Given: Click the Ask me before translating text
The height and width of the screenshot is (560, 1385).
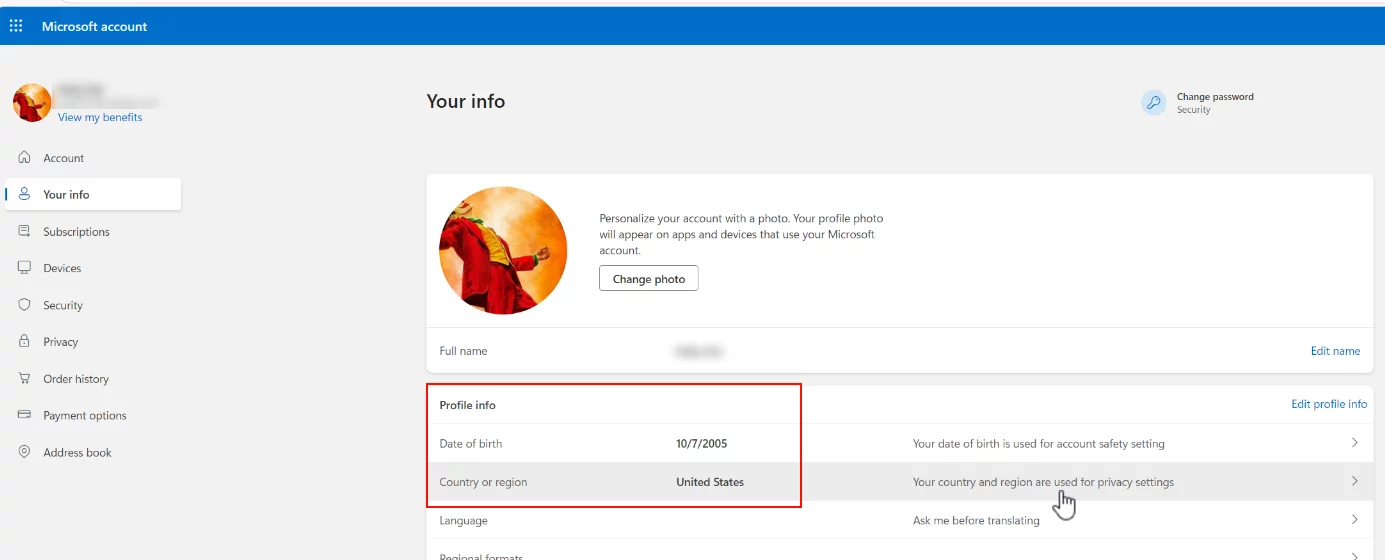Looking at the screenshot, I should point(976,520).
